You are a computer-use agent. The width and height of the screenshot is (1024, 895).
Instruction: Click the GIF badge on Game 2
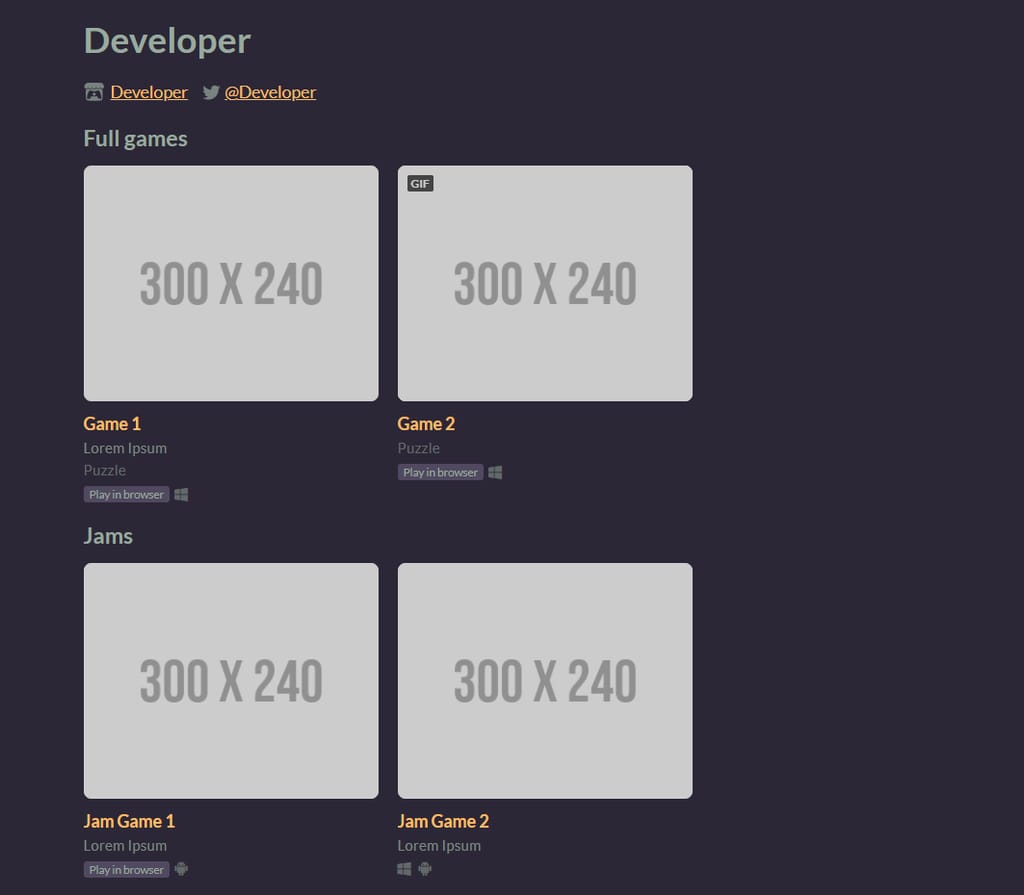pos(420,184)
